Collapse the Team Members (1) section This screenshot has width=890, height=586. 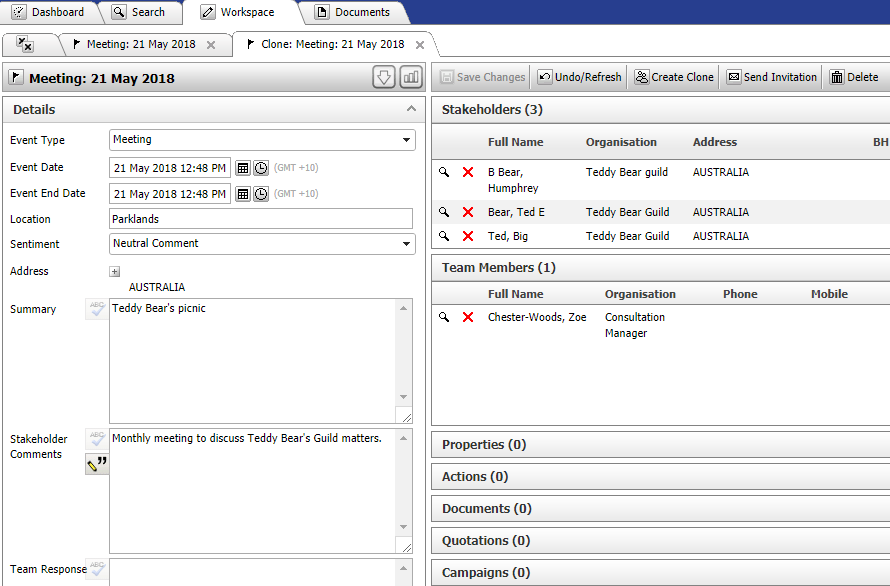661,267
